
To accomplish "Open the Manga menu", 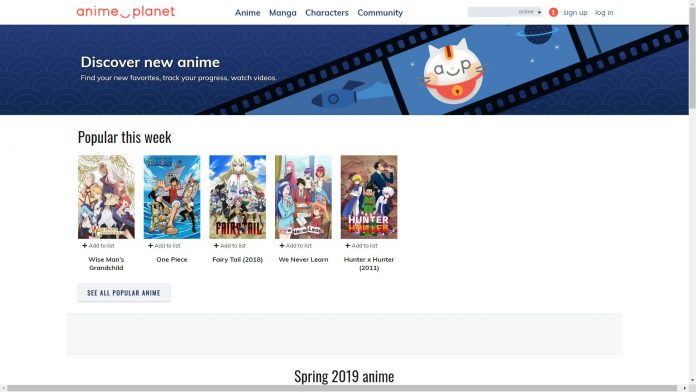I will pyautogui.click(x=282, y=13).
